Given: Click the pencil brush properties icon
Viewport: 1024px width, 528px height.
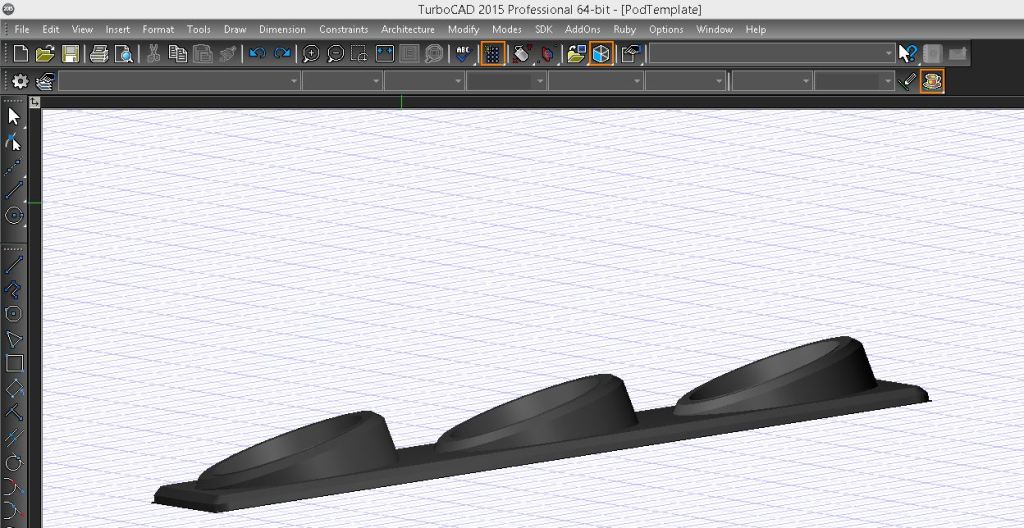Looking at the screenshot, I should point(907,82).
